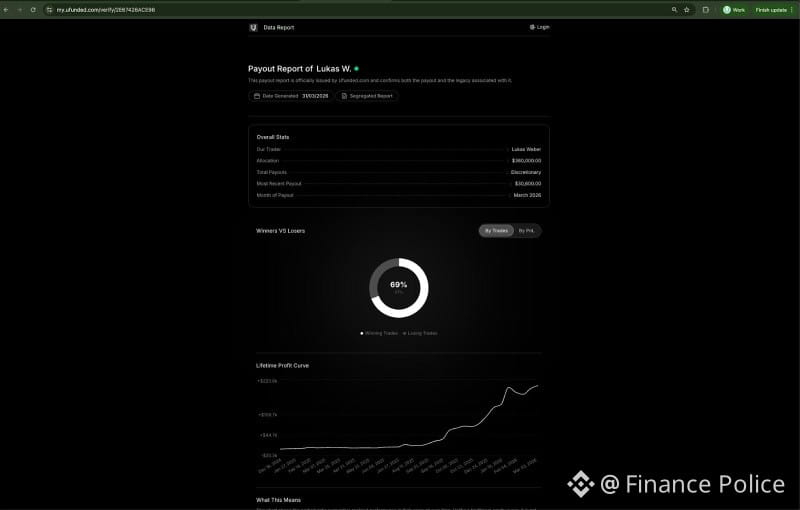800x510 pixels.
Task: Click the Losing Trades legend entry
Action: click(420, 333)
